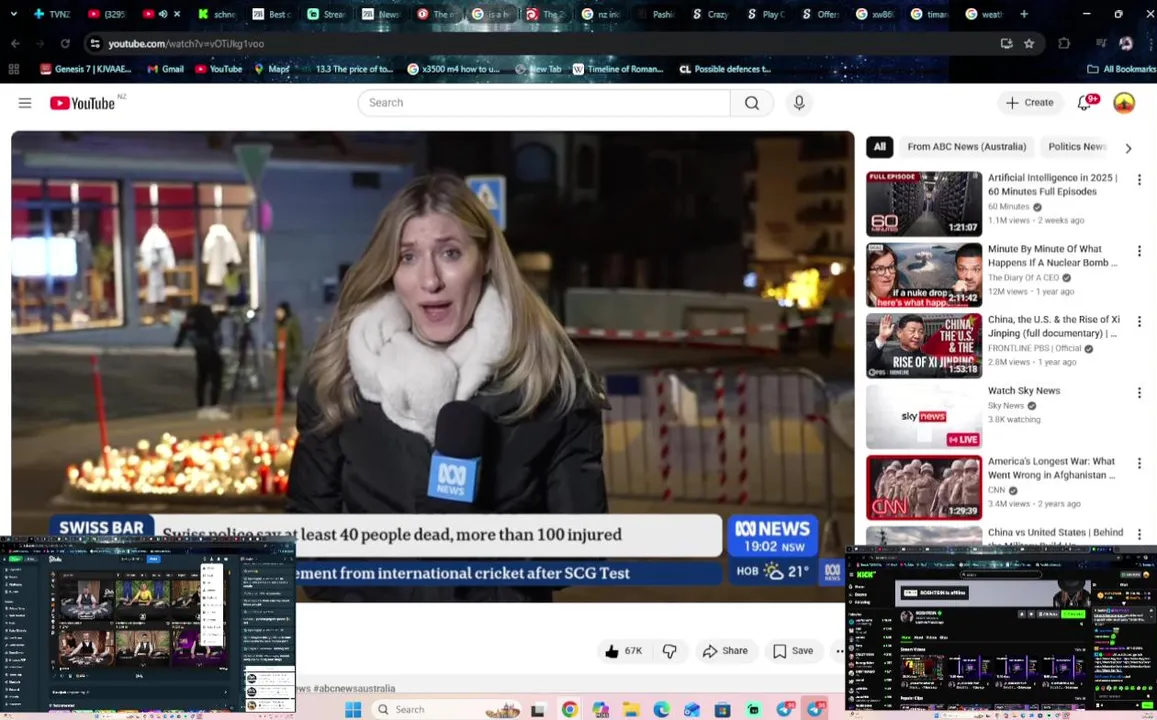Mute the tab via its speaker icon
Screen dimensions: 1157x720
(x=163, y=14)
